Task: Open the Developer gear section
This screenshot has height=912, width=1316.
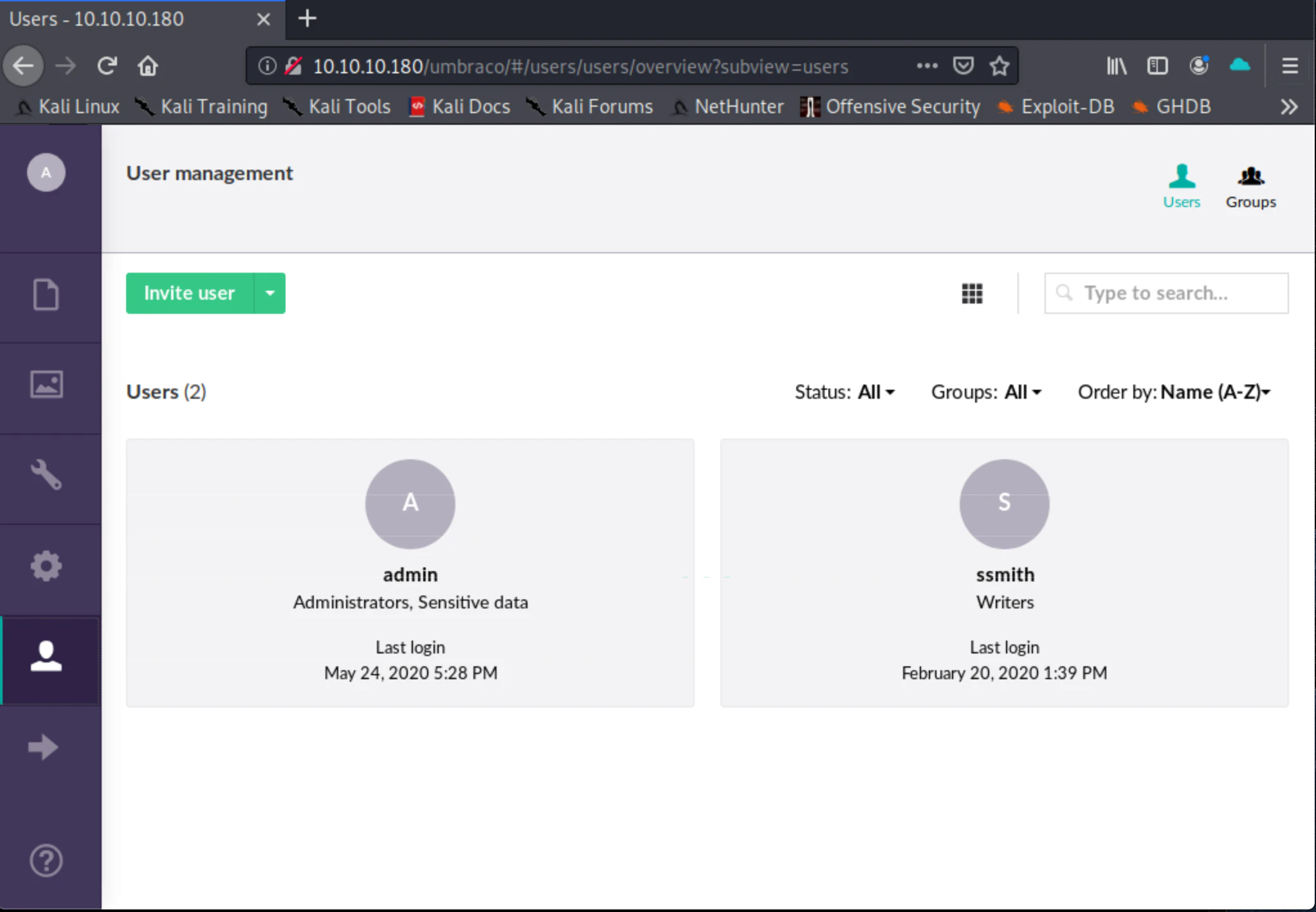Action: pyautogui.click(x=46, y=566)
